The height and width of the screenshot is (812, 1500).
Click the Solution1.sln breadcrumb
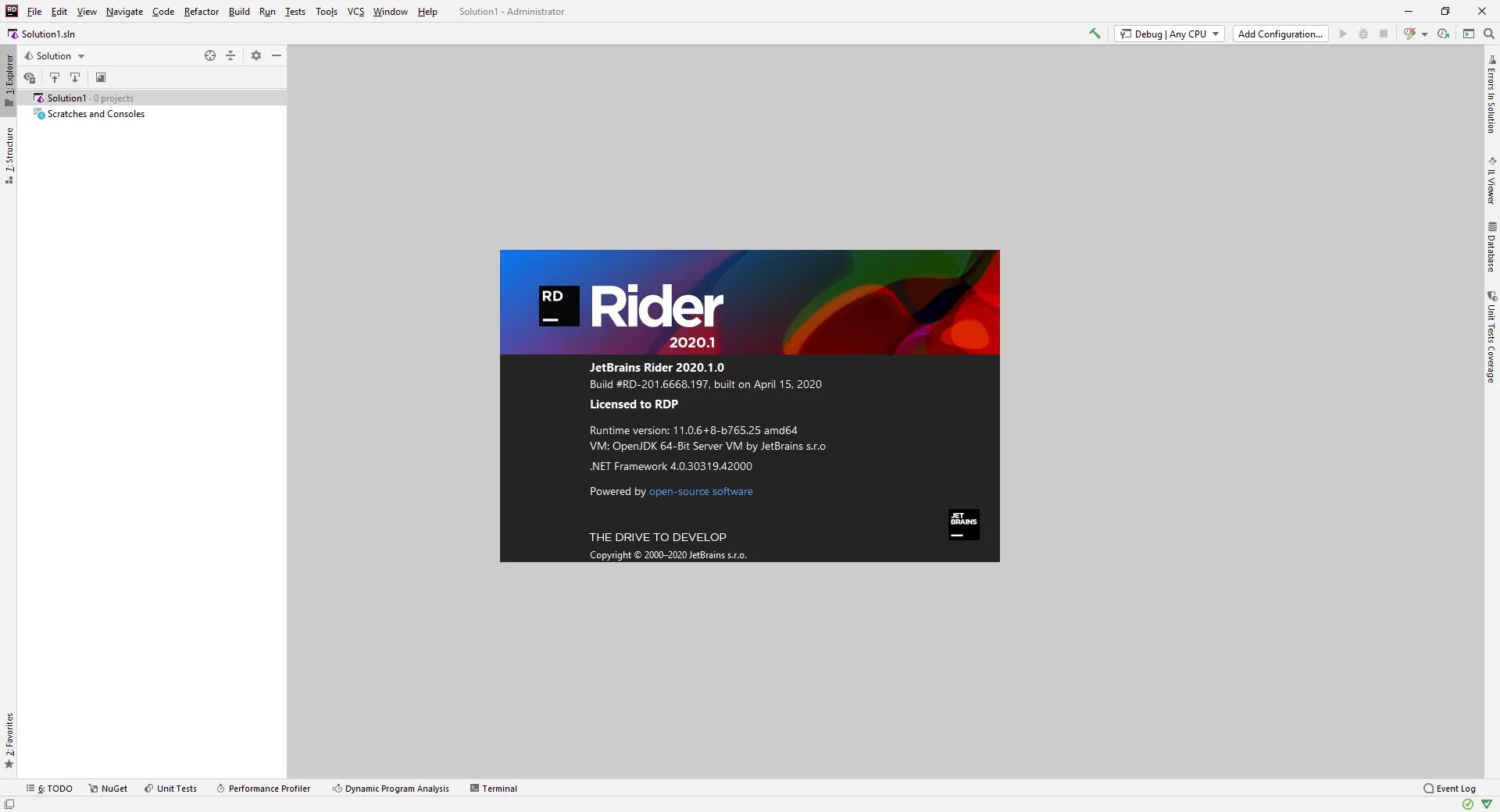(x=41, y=34)
